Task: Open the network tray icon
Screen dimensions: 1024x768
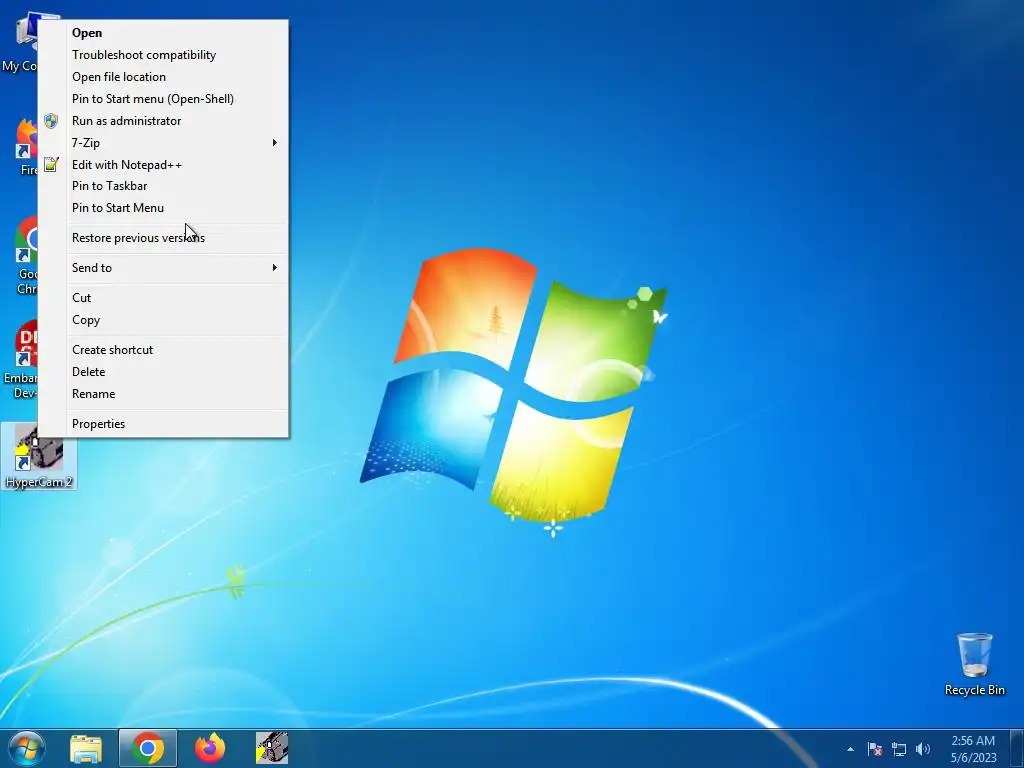Action: click(899, 749)
